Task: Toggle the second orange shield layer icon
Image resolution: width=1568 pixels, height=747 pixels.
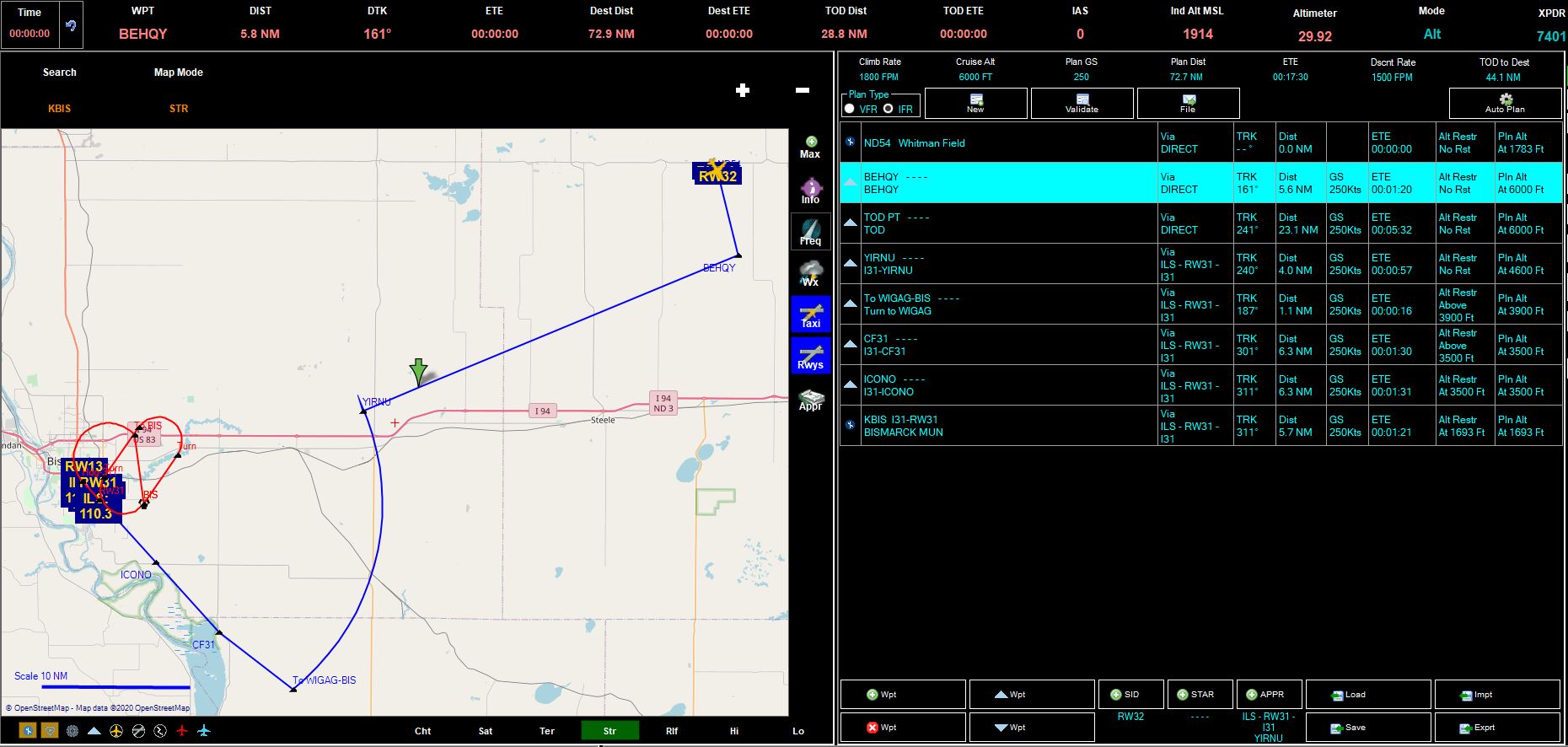Action: coord(50,731)
